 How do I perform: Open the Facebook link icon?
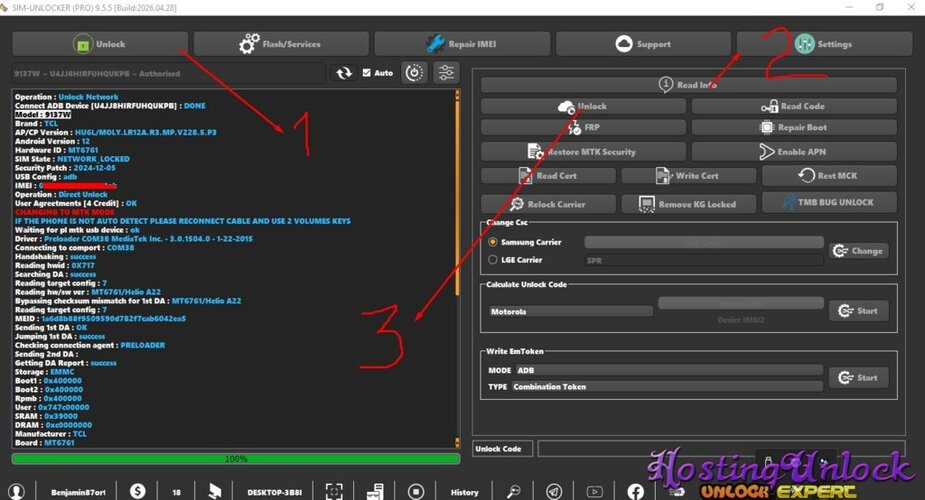tap(635, 491)
